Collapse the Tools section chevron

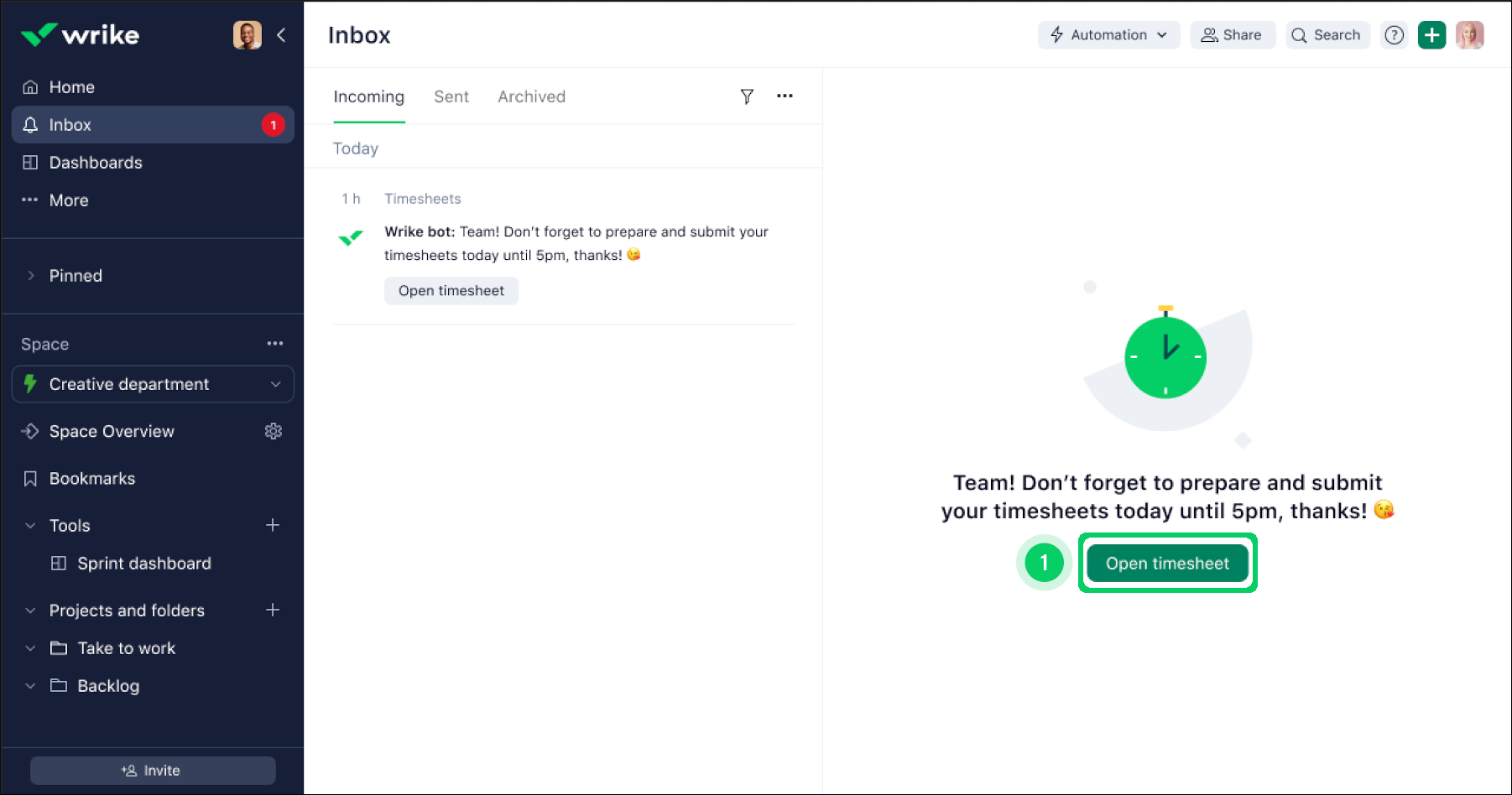30,526
